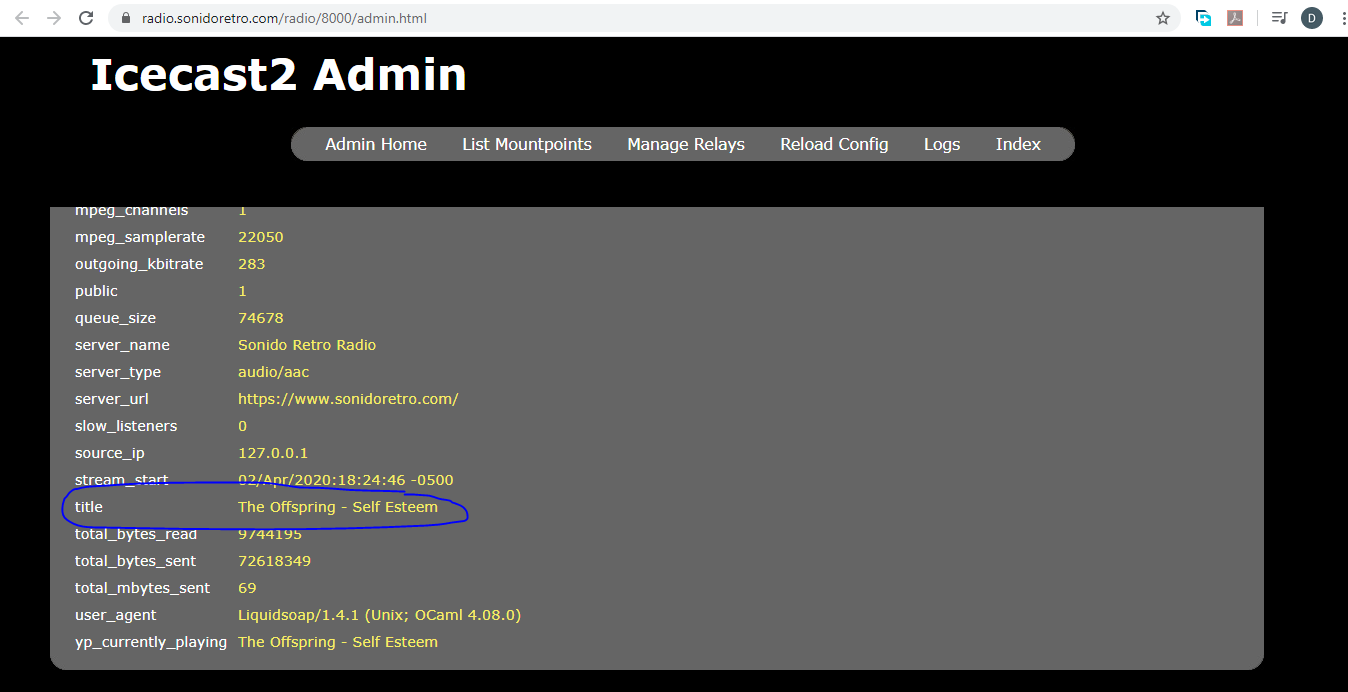Viewport: 1348px width, 692px height.
Task: Select Admin Home in the navigation
Action: [x=375, y=144]
